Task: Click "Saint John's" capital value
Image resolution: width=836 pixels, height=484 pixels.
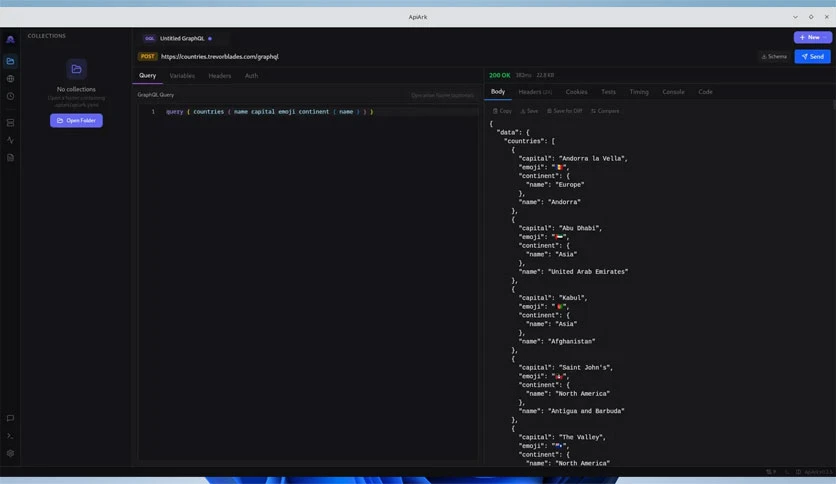Action: (585, 368)
